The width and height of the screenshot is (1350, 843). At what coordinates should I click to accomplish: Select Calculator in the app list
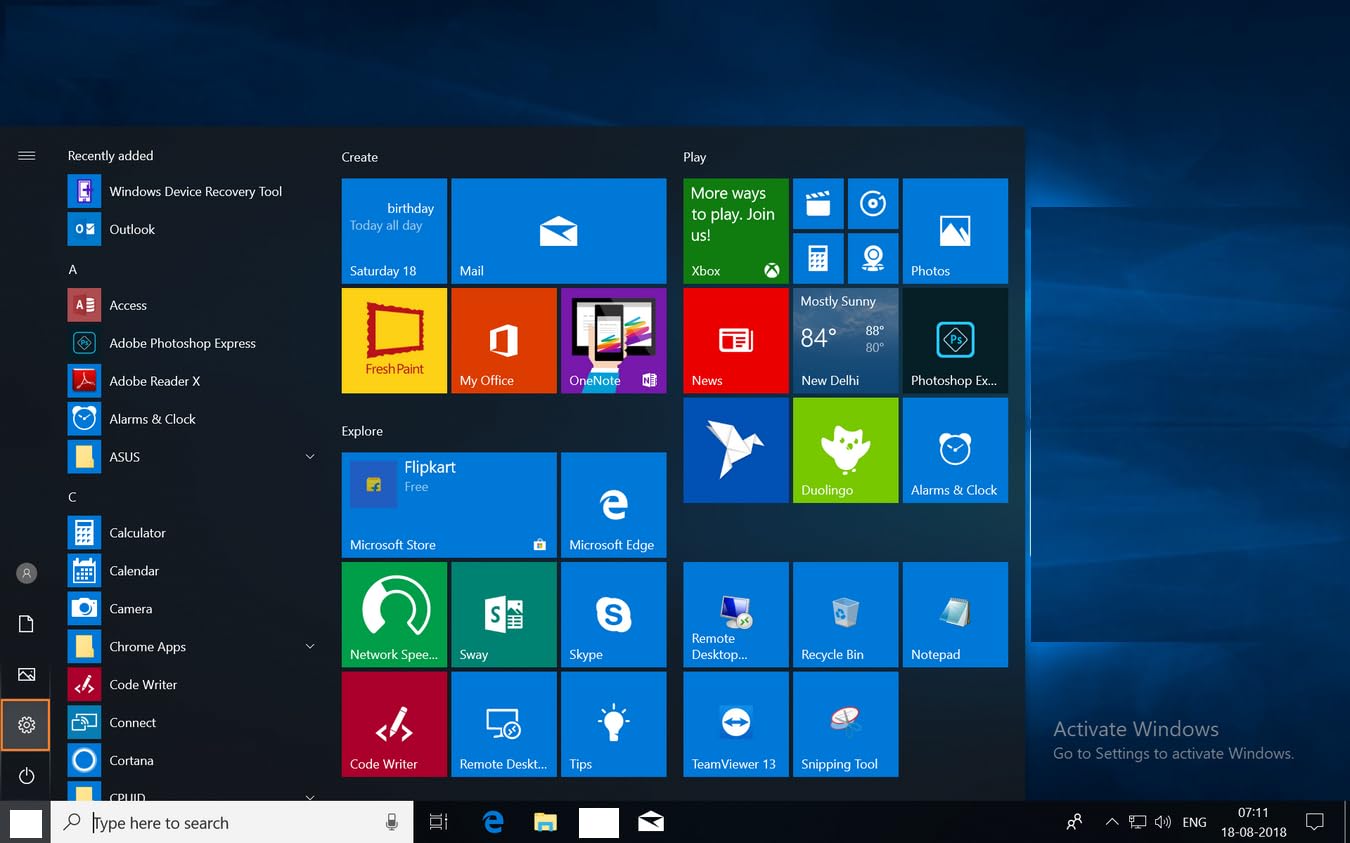137,533
